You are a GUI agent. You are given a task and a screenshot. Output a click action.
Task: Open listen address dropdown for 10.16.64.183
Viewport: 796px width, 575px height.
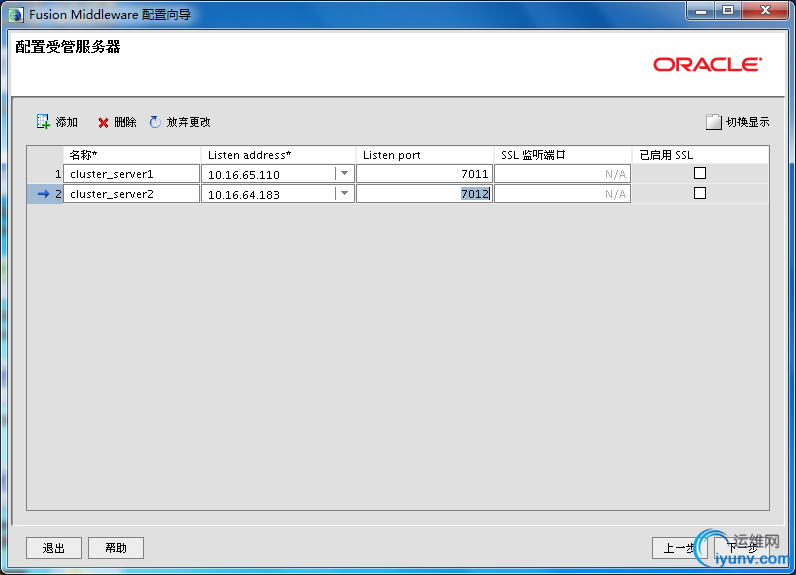coord(345,193)
